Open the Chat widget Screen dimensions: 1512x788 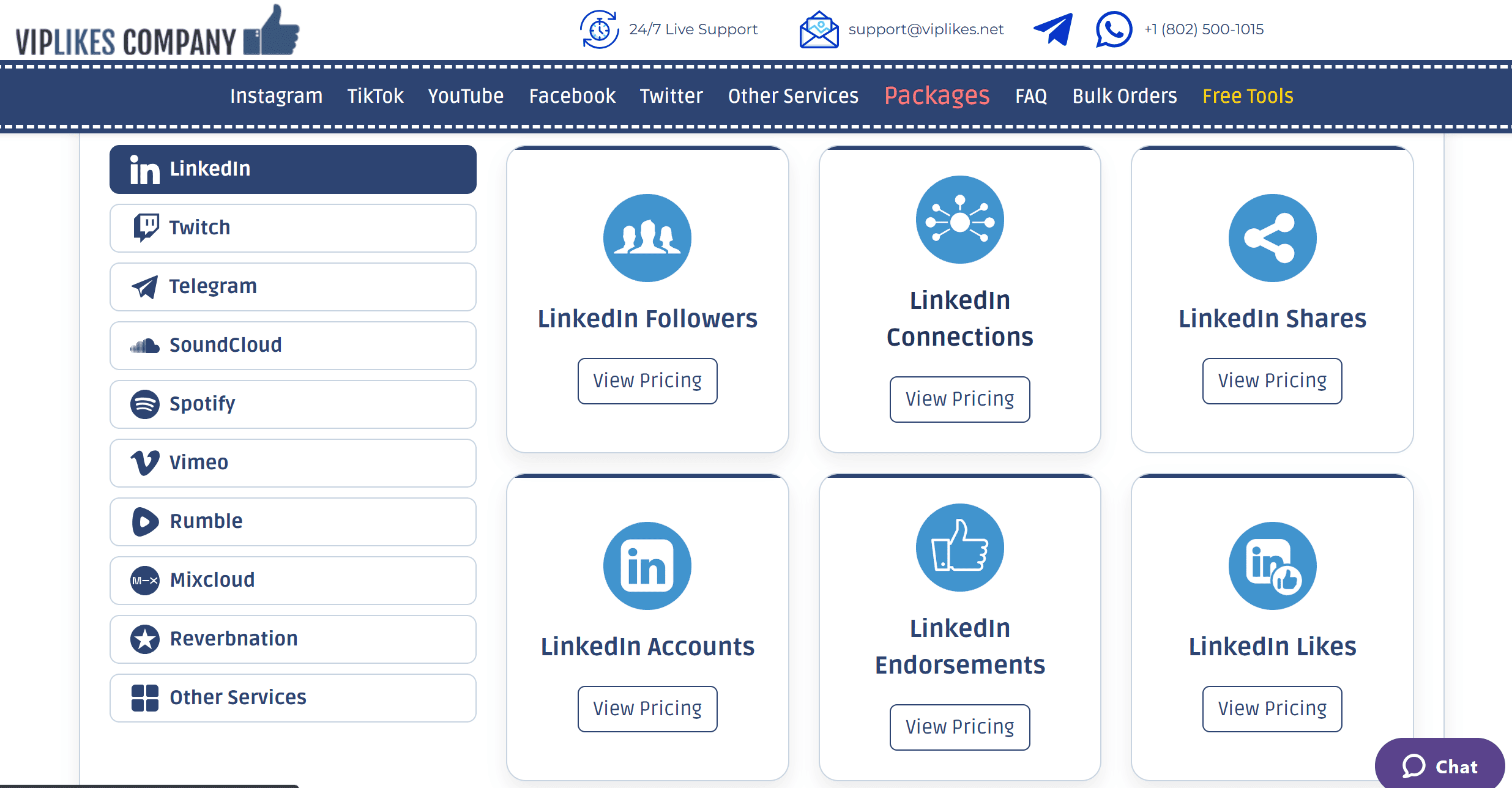click(1439, 766)
